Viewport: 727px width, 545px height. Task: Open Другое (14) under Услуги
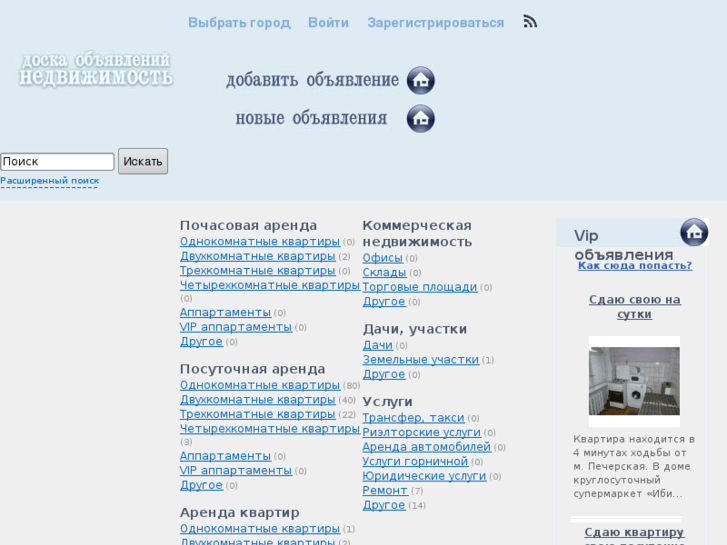(384, 505)
